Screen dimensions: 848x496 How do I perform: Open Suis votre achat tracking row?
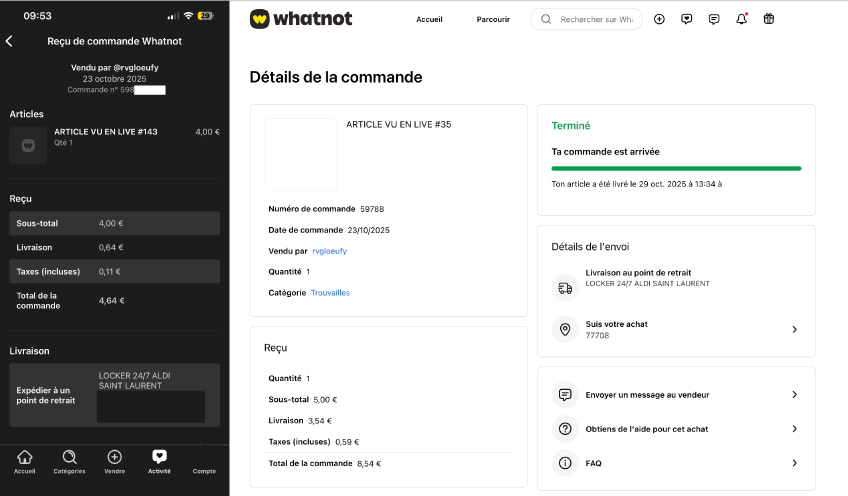pyautogui.click(x=676, y=329)
